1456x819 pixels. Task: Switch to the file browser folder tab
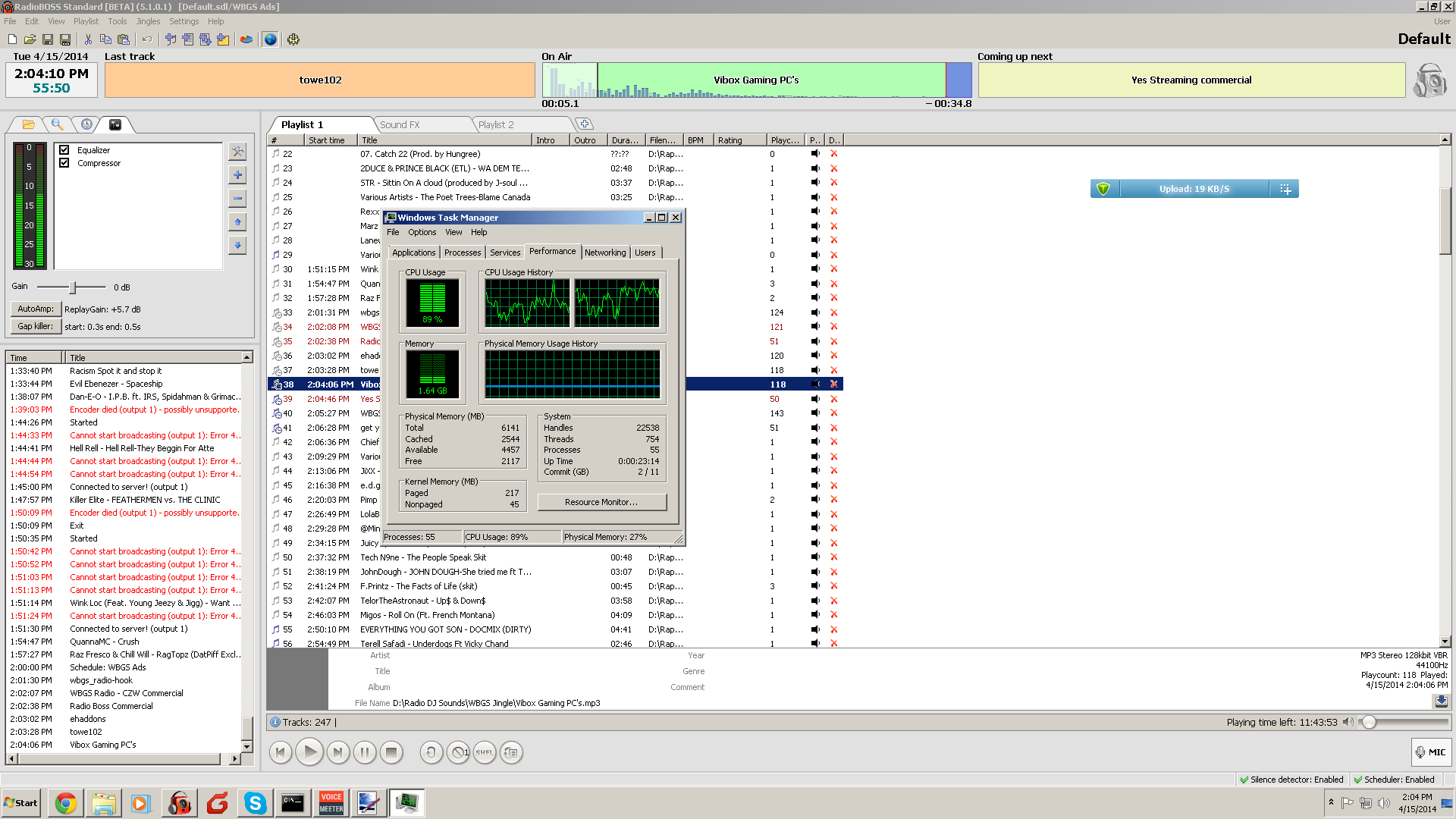29,124
